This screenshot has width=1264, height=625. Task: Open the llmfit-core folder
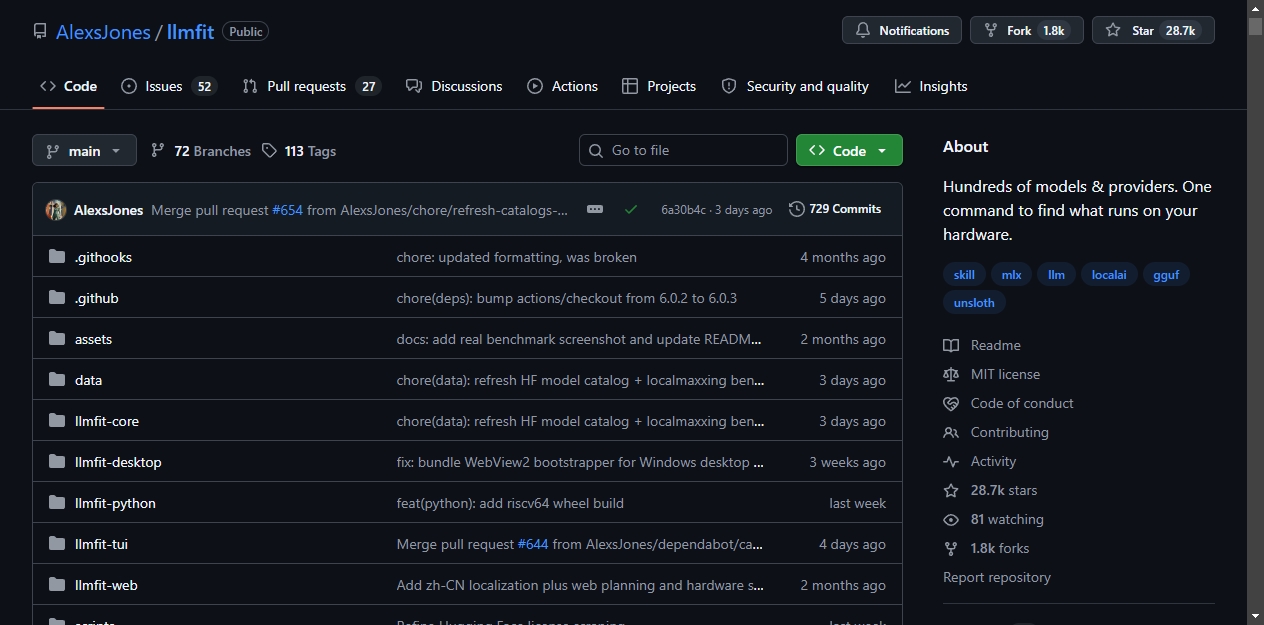[107, 421]
